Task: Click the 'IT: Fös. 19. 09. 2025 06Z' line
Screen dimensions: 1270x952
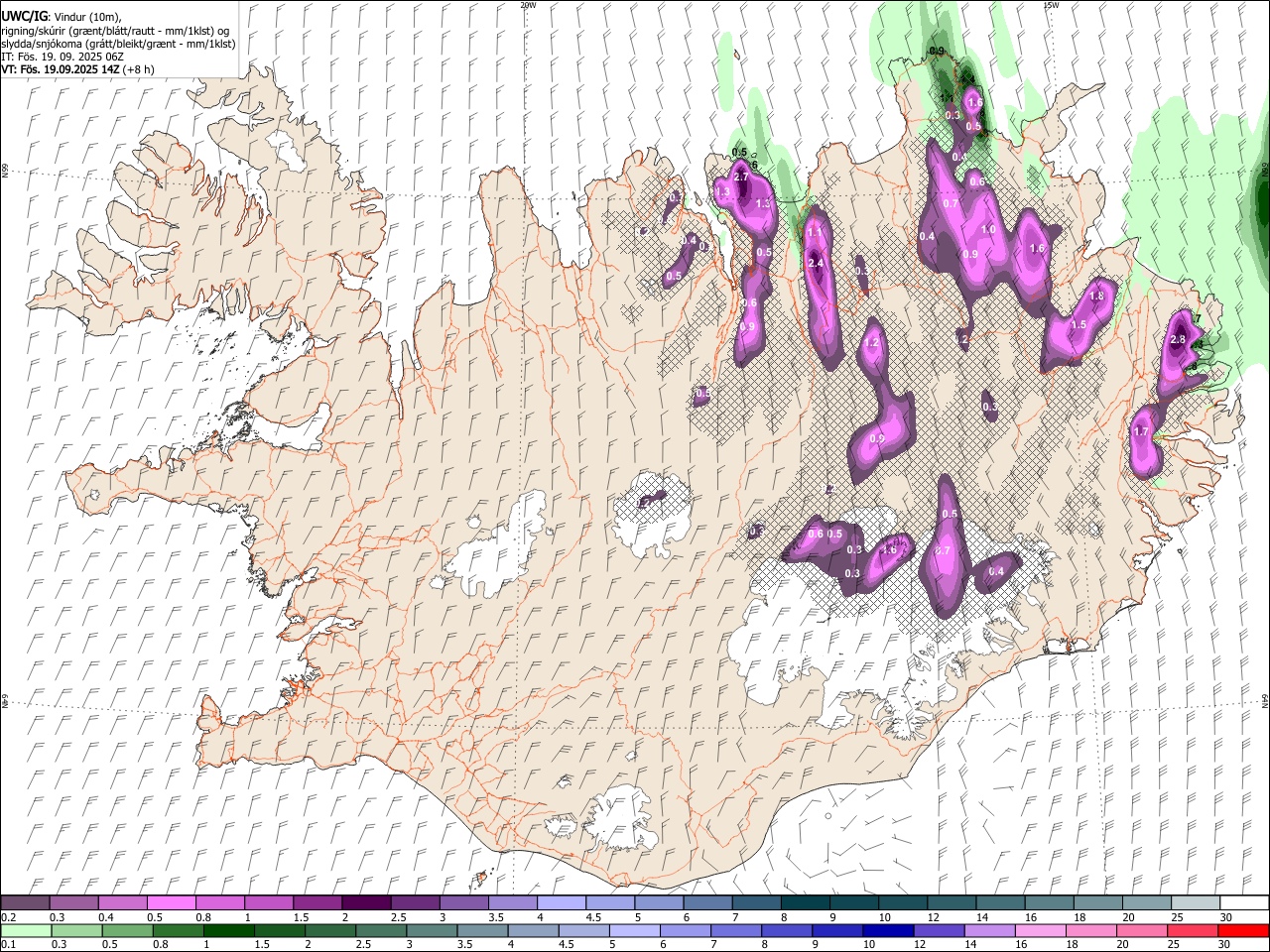Action: (x=63, y=57)
